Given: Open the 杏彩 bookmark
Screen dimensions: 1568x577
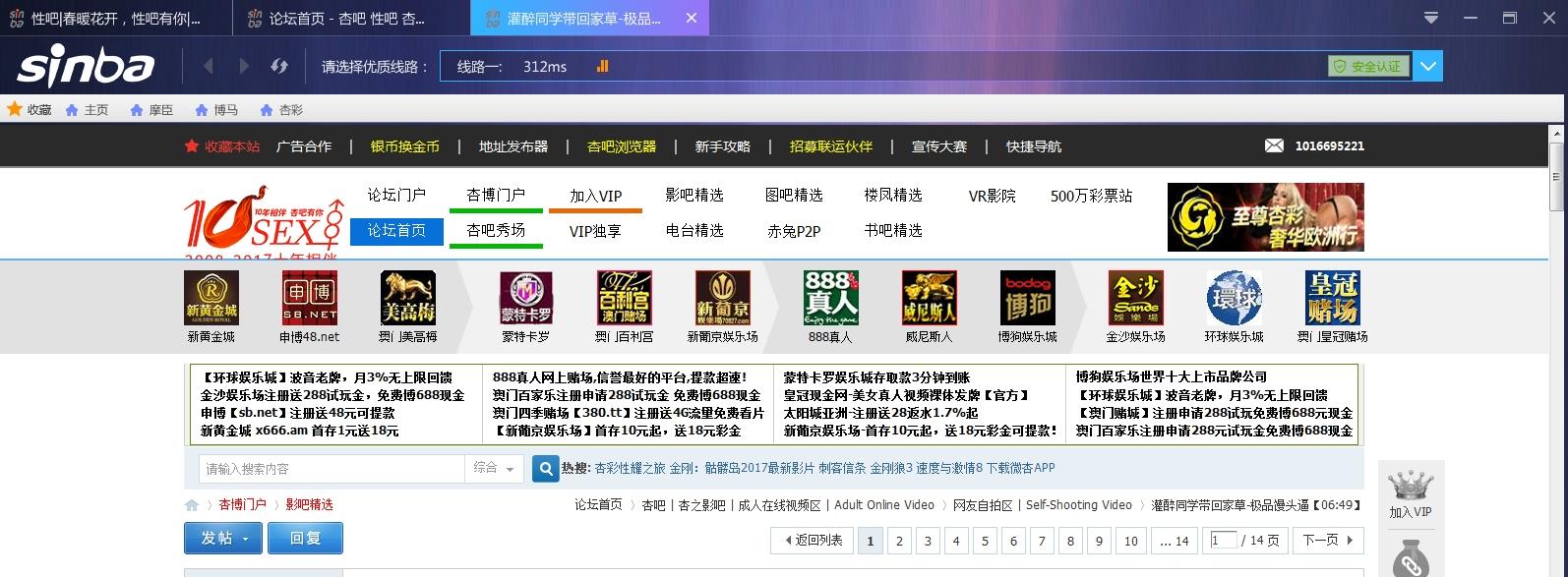Looking at the screenshot, I should (x=281, y=110).
